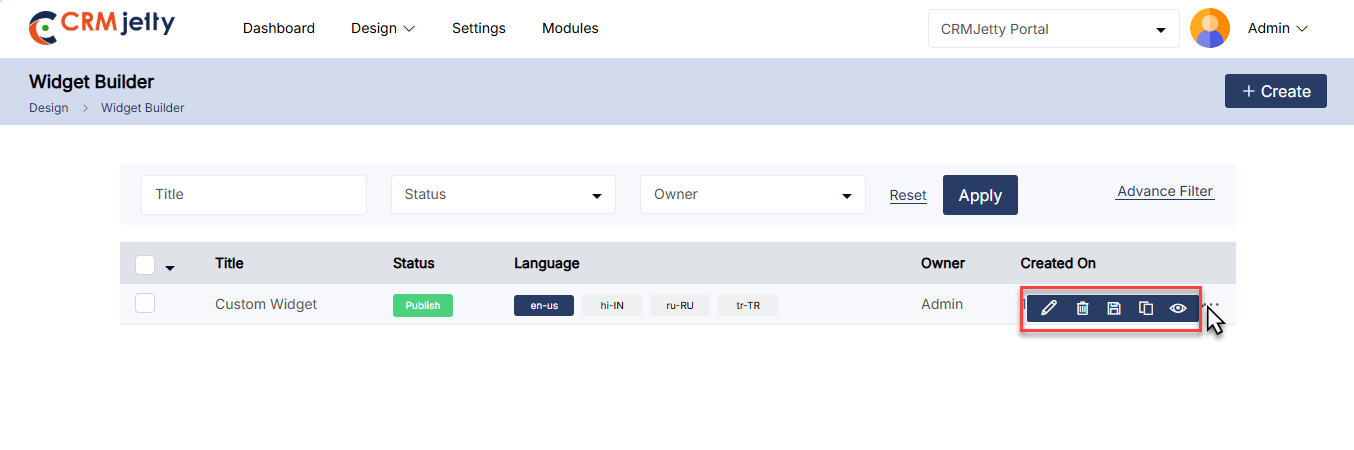Click the three-dot more actions icon
Viewport: 1354px width, 450px height.
pyautogui.click(x=1212, y=304)
